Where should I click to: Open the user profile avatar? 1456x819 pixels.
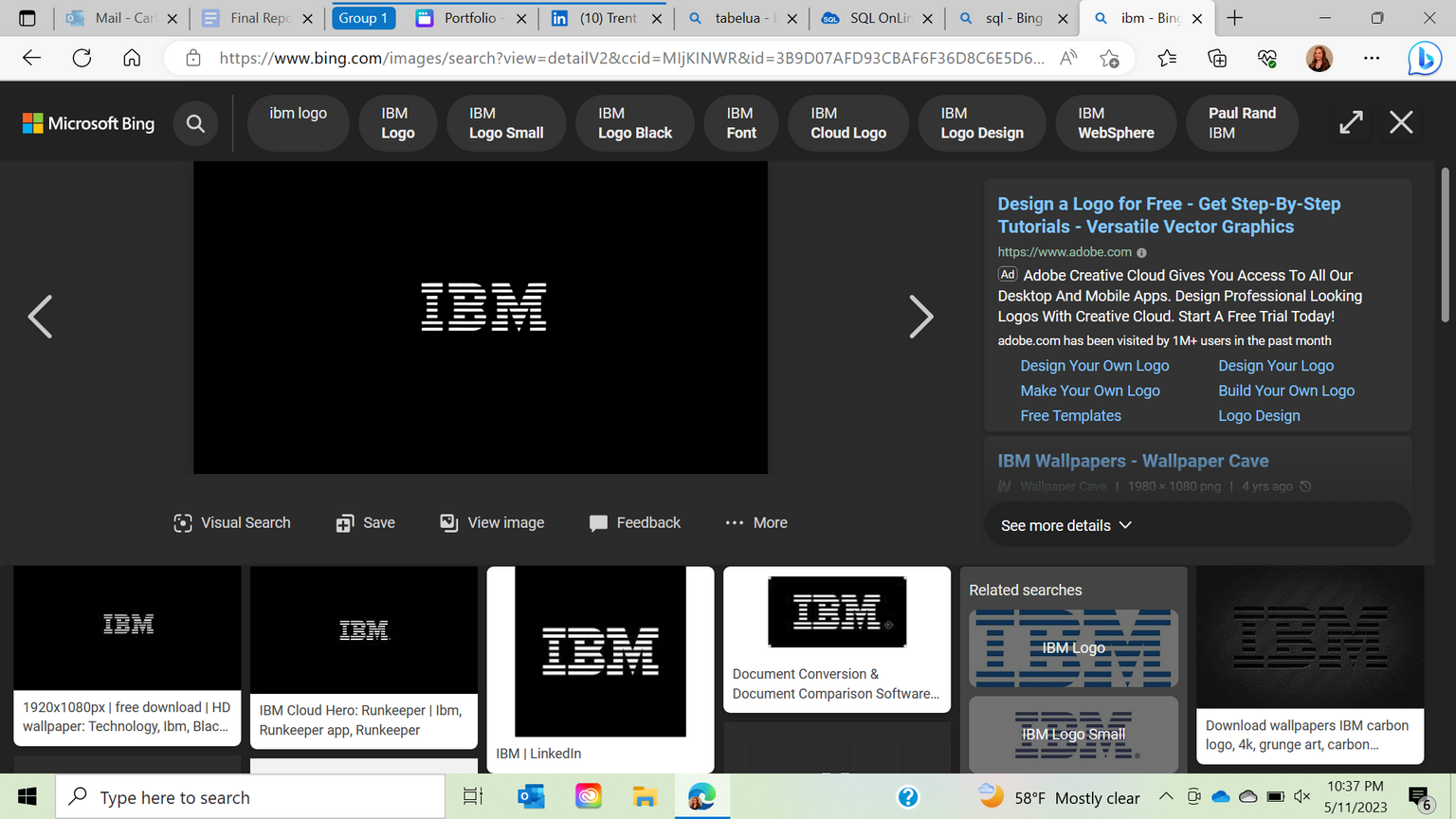point(1319,58)
